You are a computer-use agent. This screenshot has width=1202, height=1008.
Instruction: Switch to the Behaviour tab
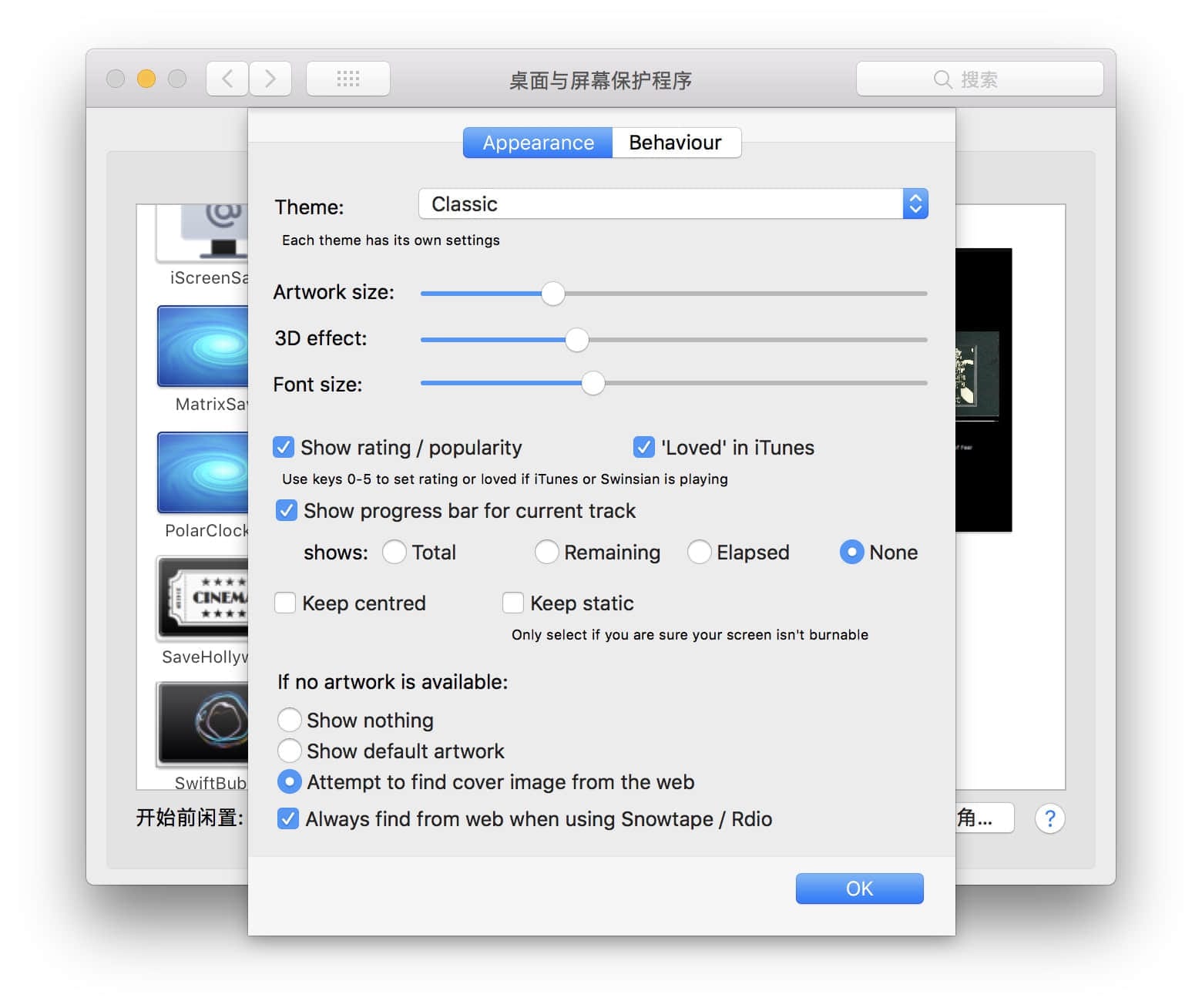(676, 143)
